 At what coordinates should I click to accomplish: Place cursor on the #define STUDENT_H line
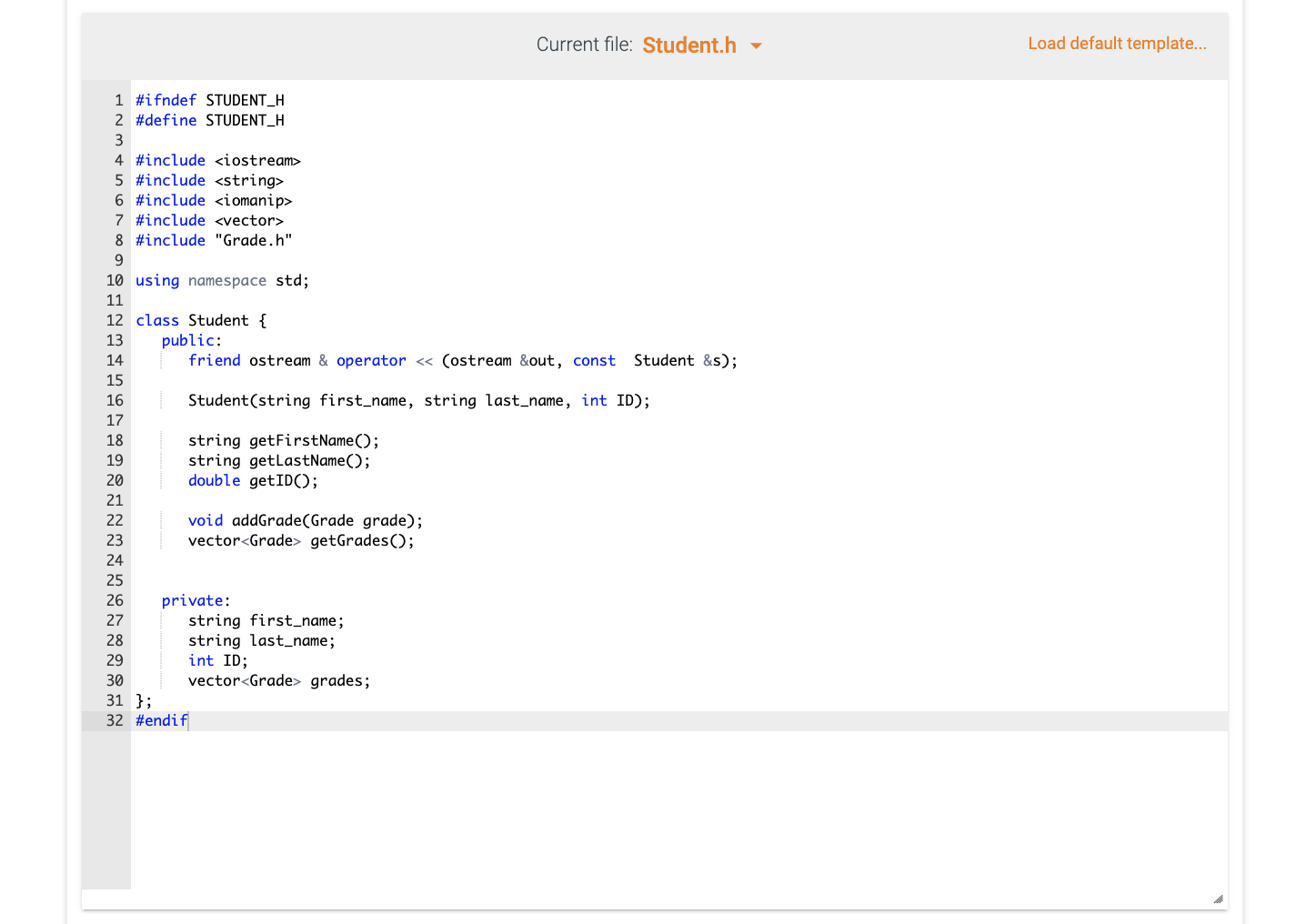pyautogui.click(x=209, y=120)
